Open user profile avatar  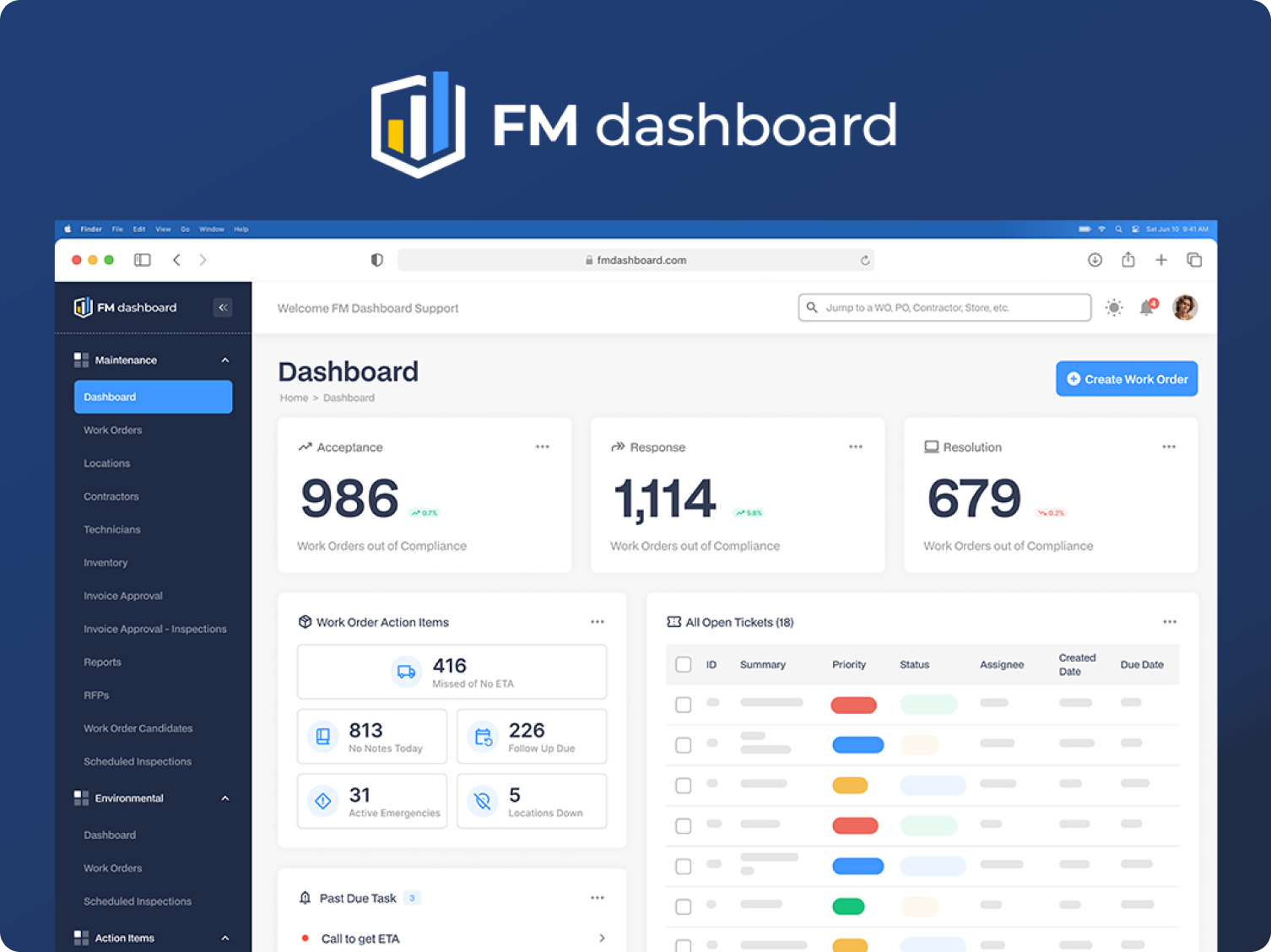1185,307
